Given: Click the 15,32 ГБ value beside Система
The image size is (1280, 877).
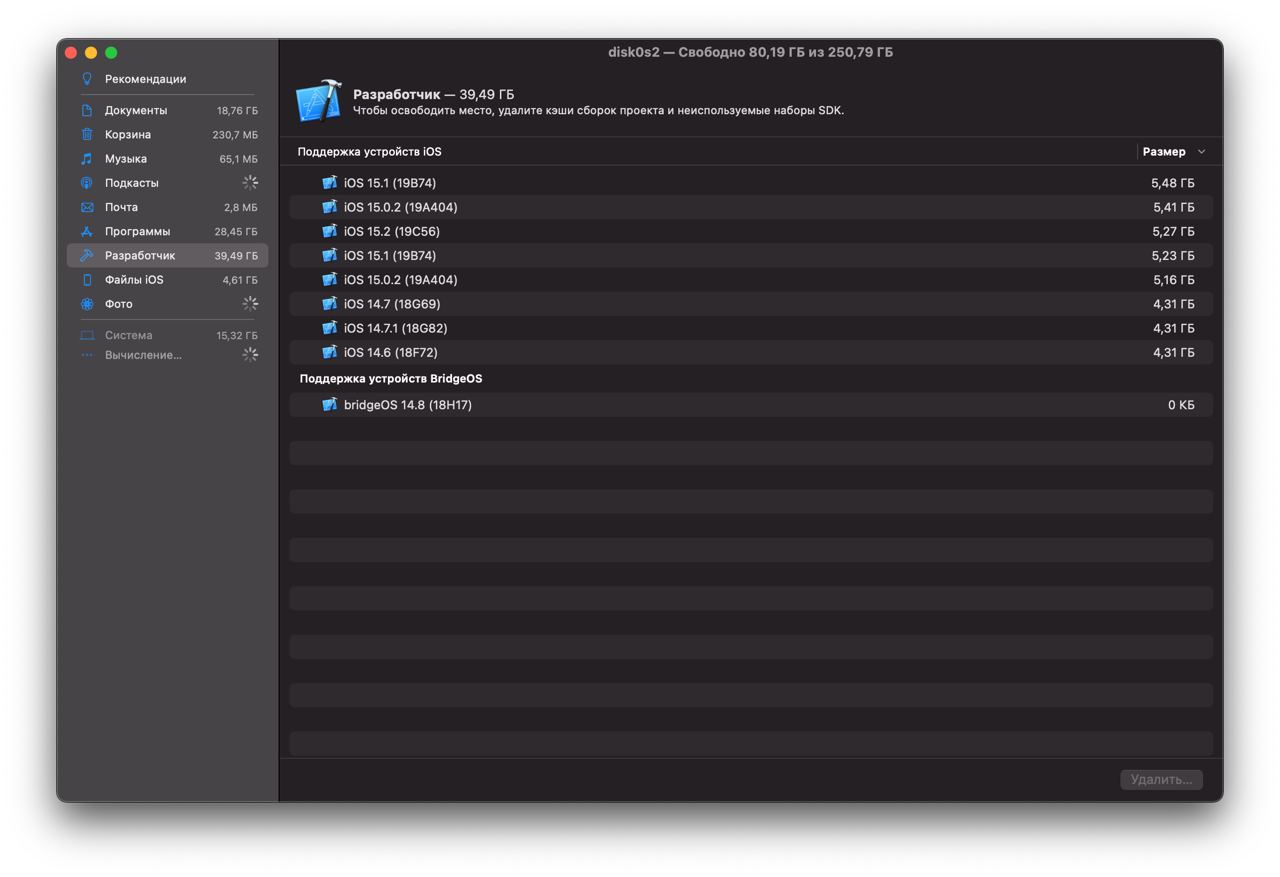Looking at the screenshot, I should [237, 336].
